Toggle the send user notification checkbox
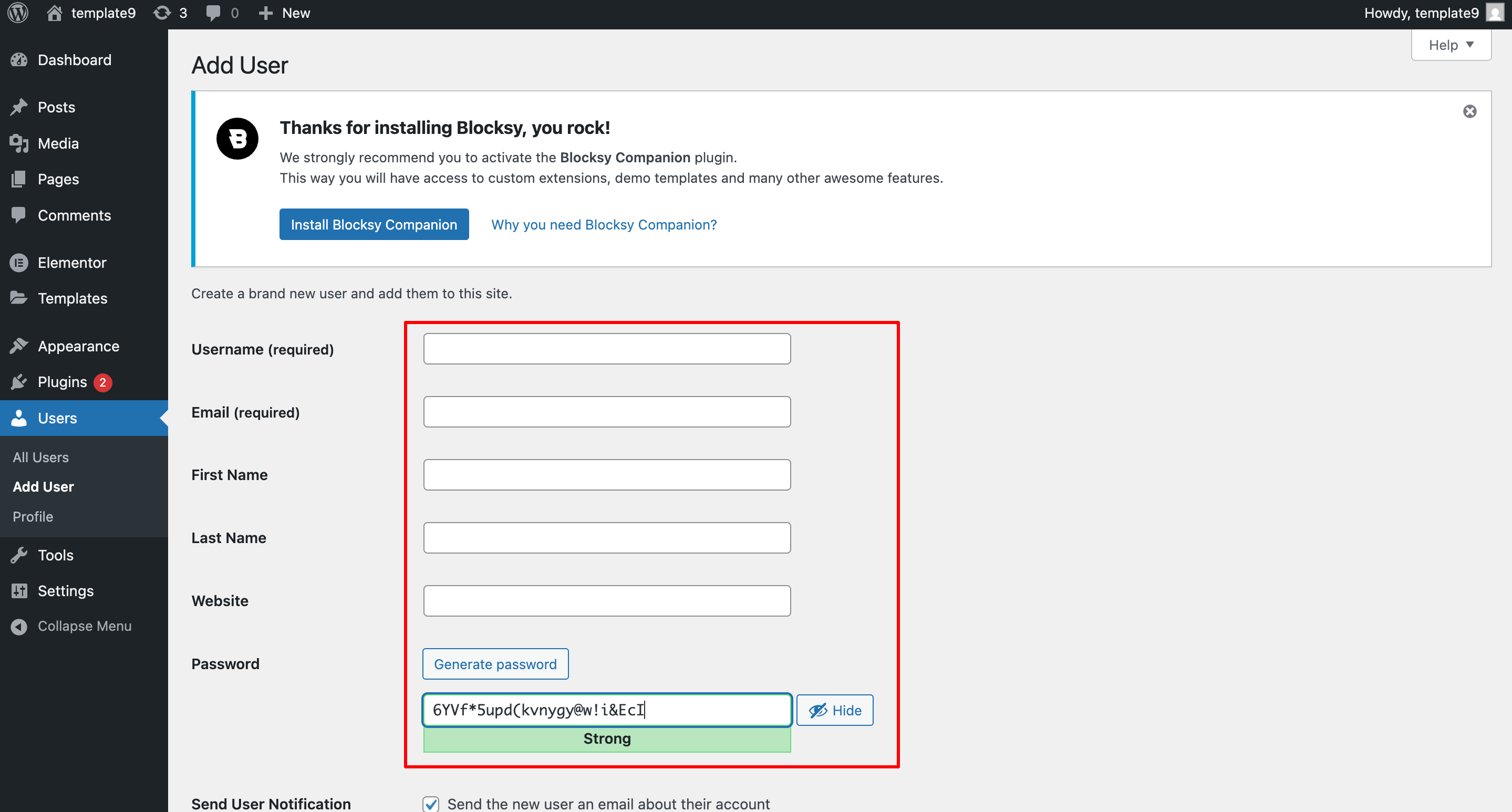 pyautogui.click(x=431, y=803)
